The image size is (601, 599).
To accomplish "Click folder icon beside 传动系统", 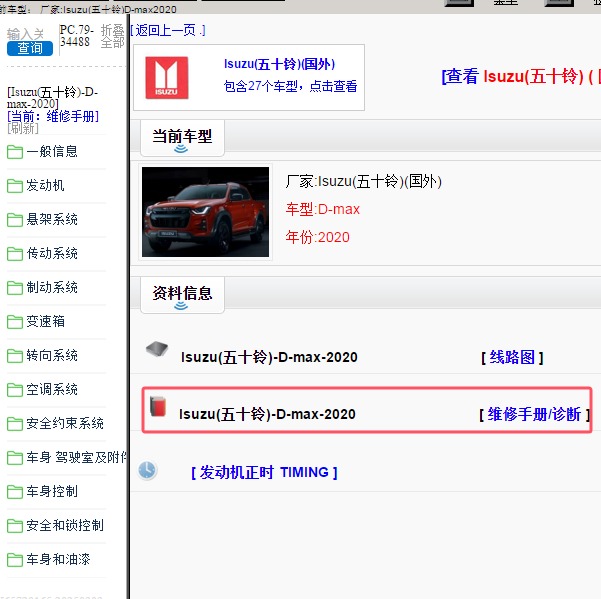I will (x=15, y=254).
